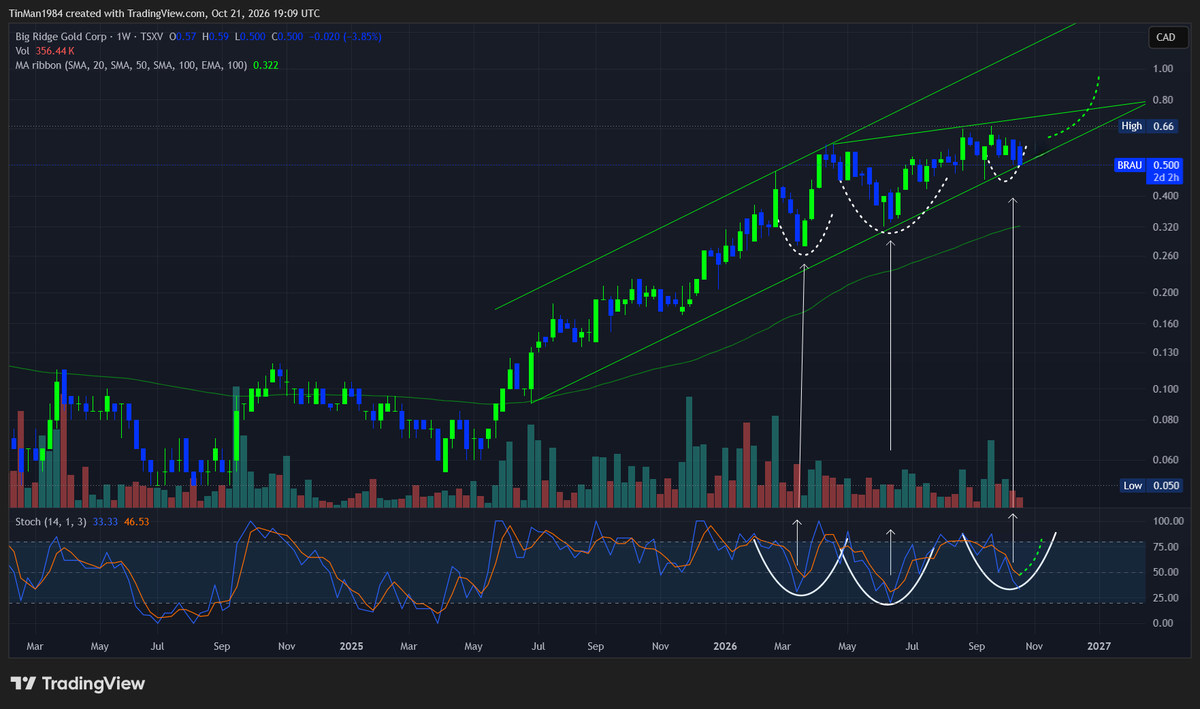Click the 0.130 price axis label
Image resolution: width=1200 pixels, height=709 pixels.
pyautogui.click(x=1166, y=353)
